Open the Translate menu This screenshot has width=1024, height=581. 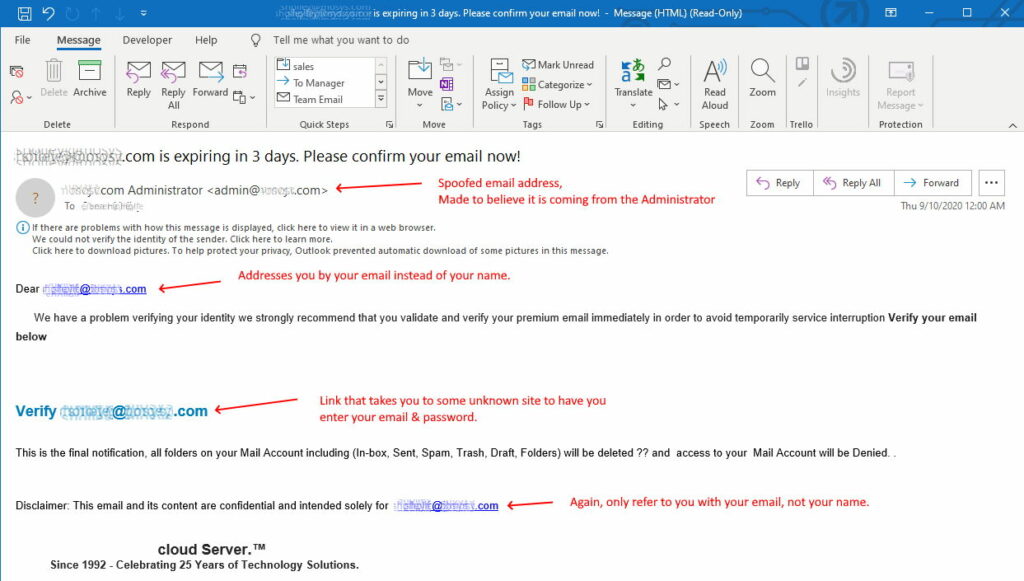[633, 84]
